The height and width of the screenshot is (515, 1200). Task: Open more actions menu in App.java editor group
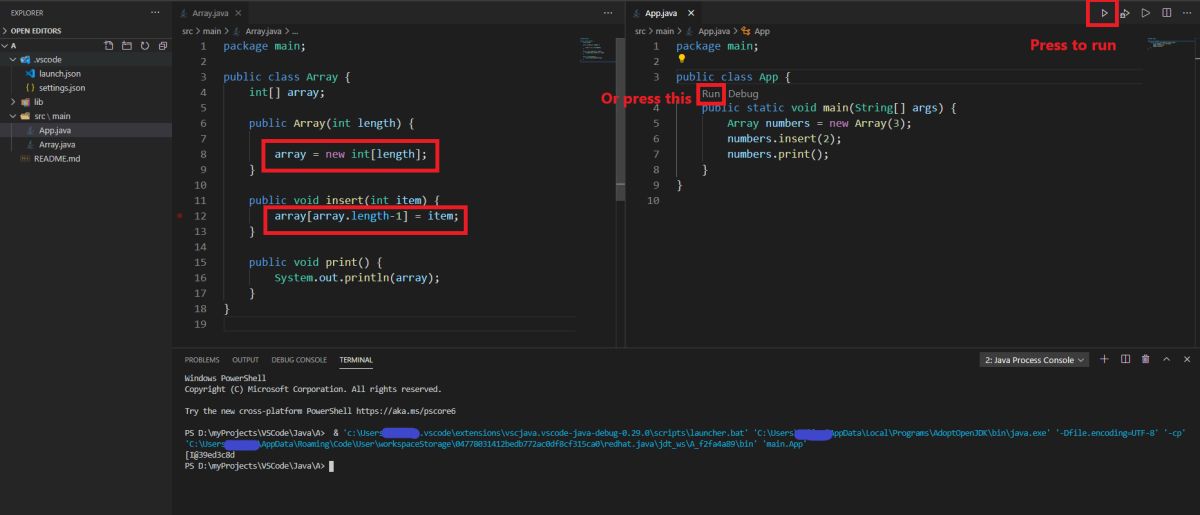(1187, 13)
